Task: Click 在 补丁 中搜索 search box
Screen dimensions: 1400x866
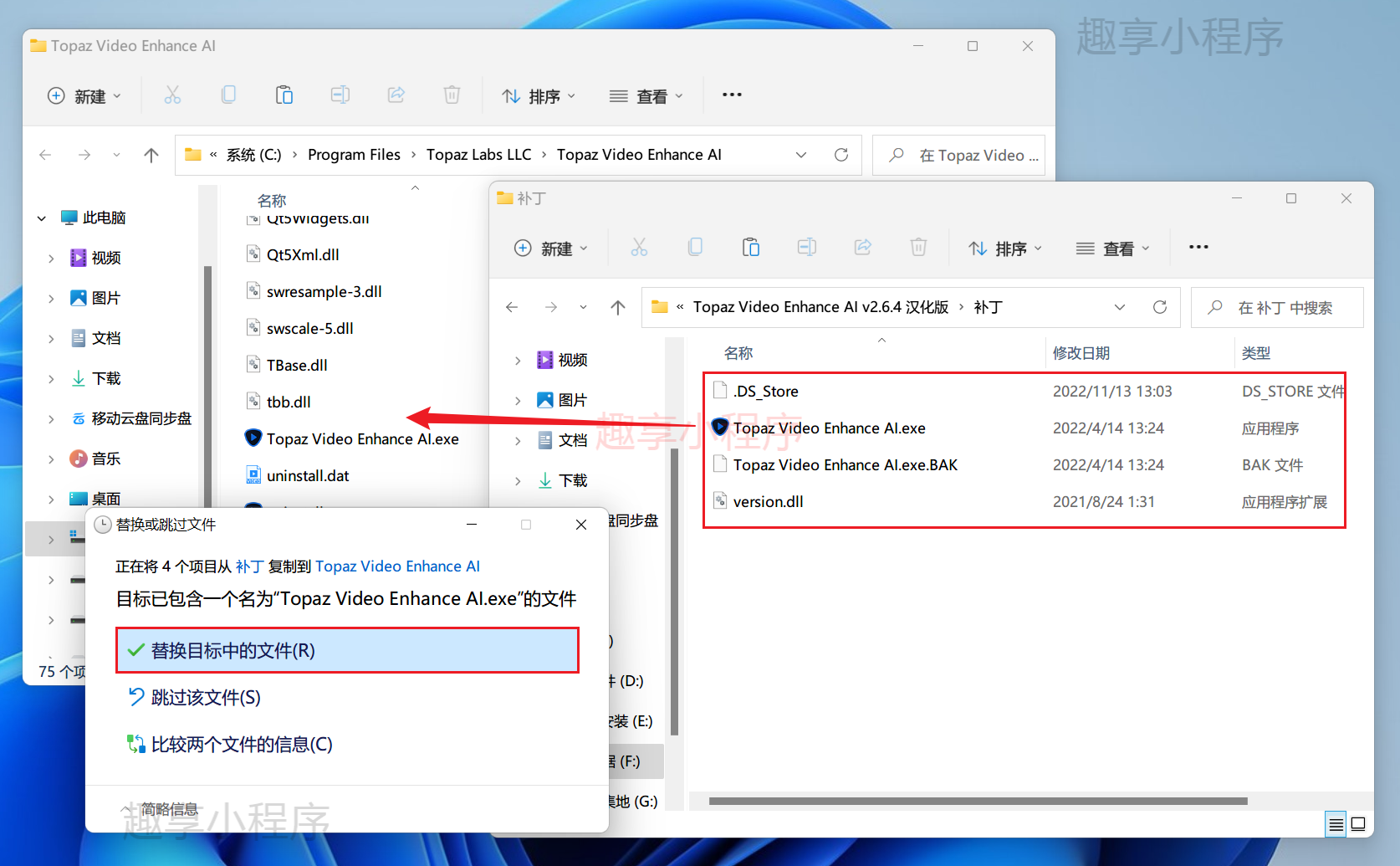Action: tap(1277, 307)
